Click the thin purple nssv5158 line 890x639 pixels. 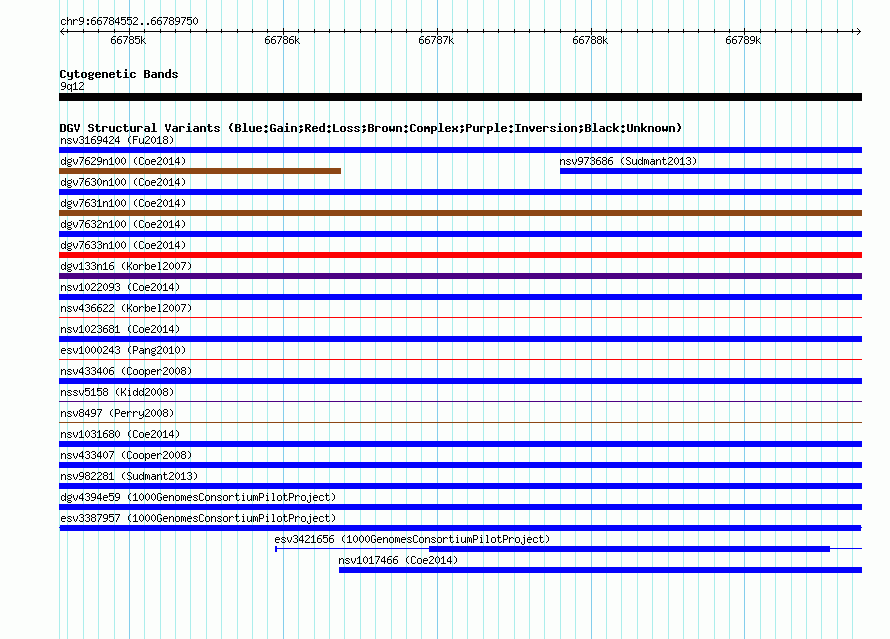(460, 401)
